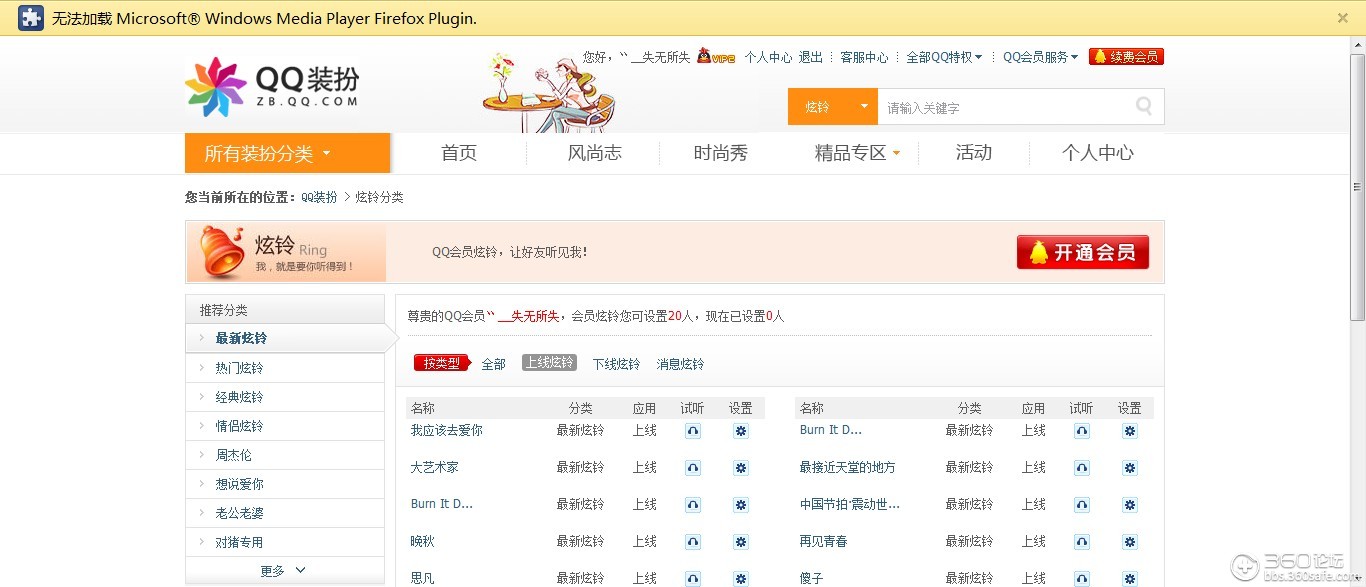This screenshot has height=587, width=1366.
Task: Preview the 晚秋 ringtone via its headphone icon
Action: click(x=692, y=542)
